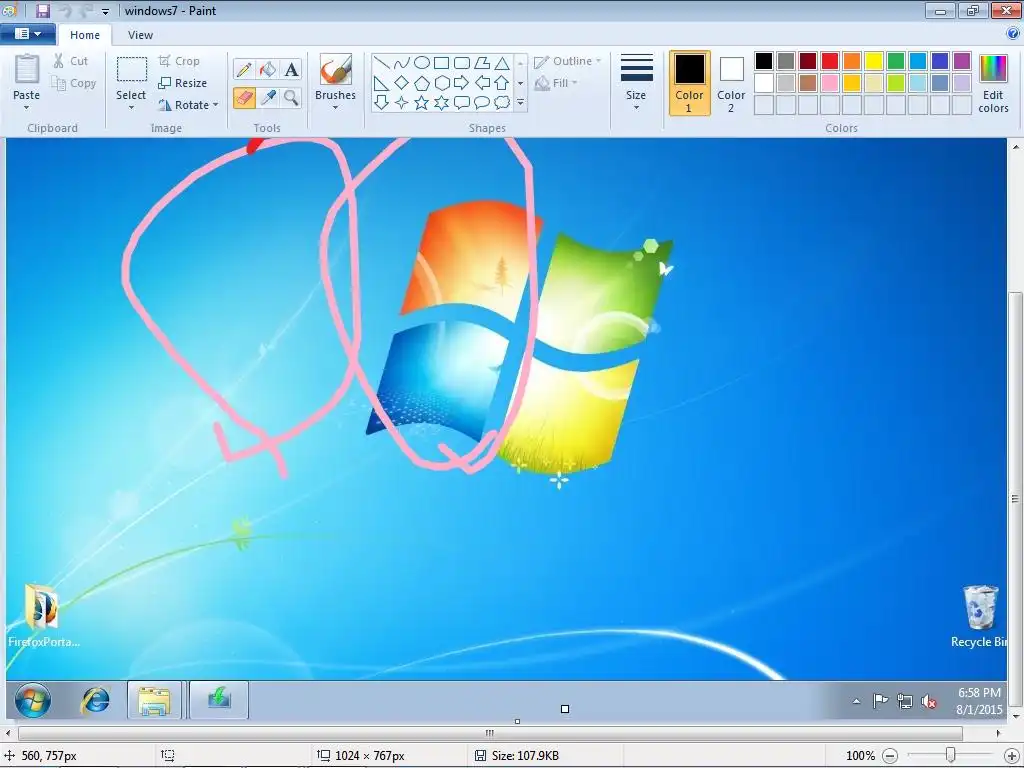
Task: Choose the Cloud callout shape
Action: tap(502, 103)
